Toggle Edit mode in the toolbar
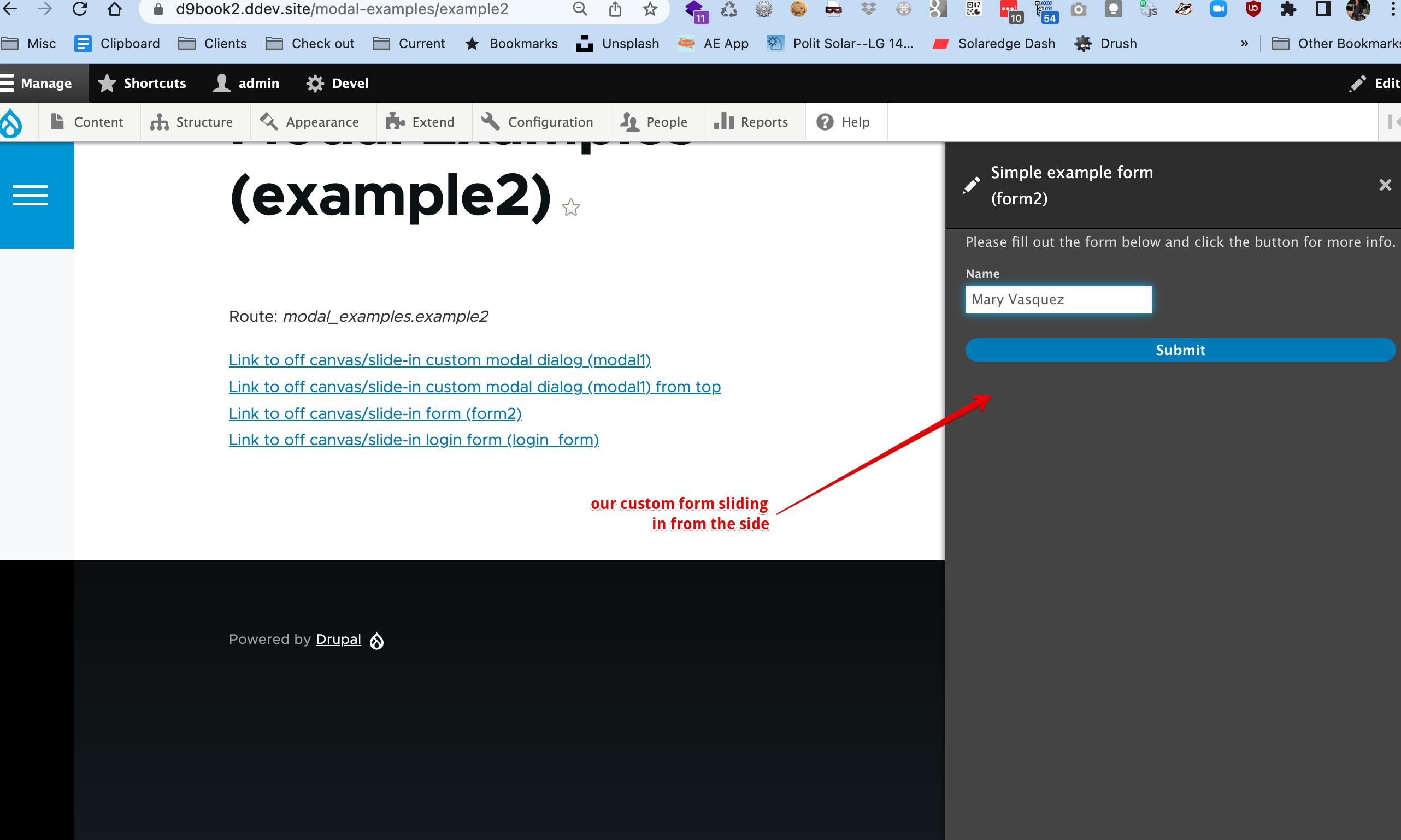The image size is (1401, 840). pyautogui.click(x=1374, y=83)
